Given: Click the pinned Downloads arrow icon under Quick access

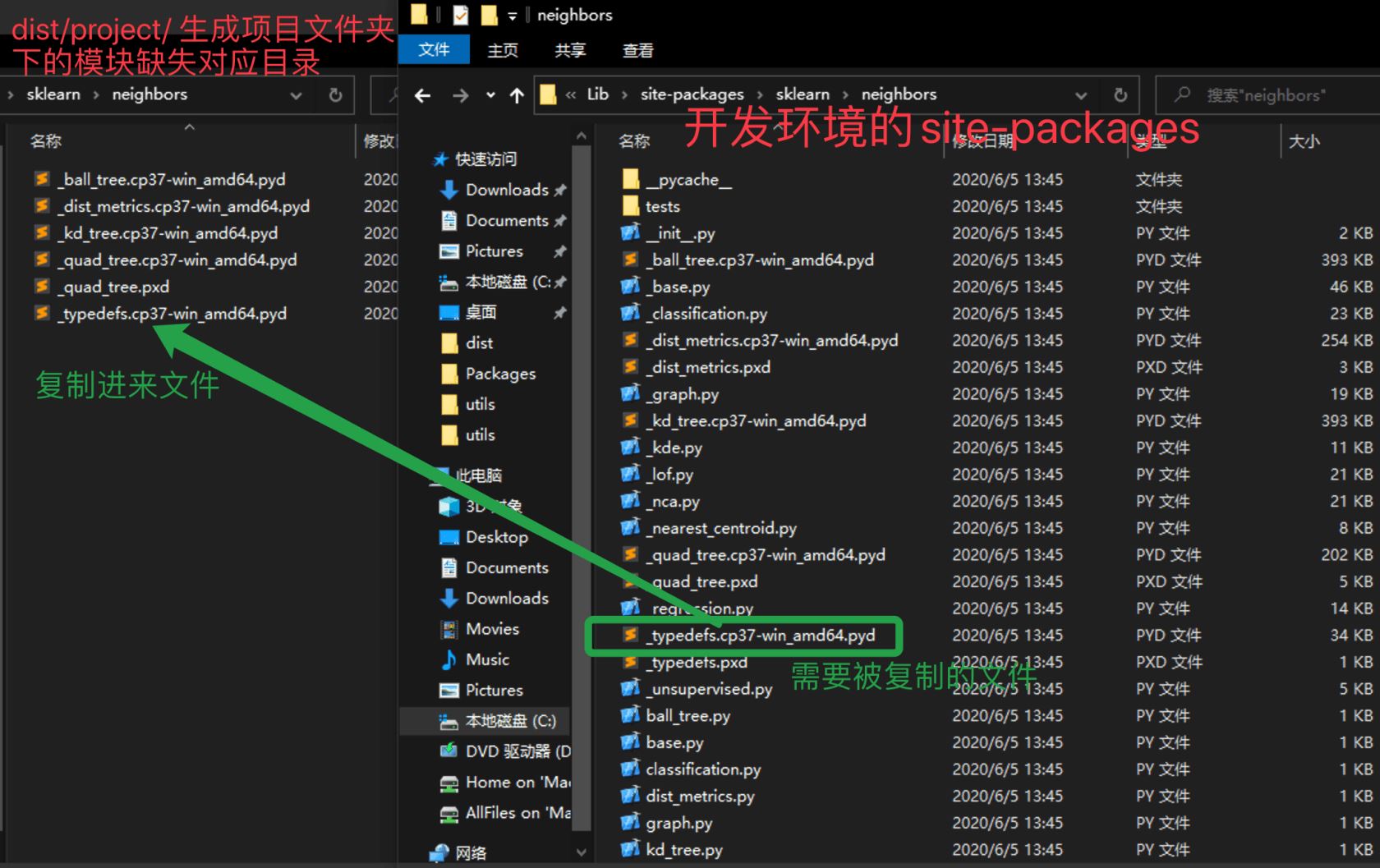Looking at the screenshot, I should 449,190.
